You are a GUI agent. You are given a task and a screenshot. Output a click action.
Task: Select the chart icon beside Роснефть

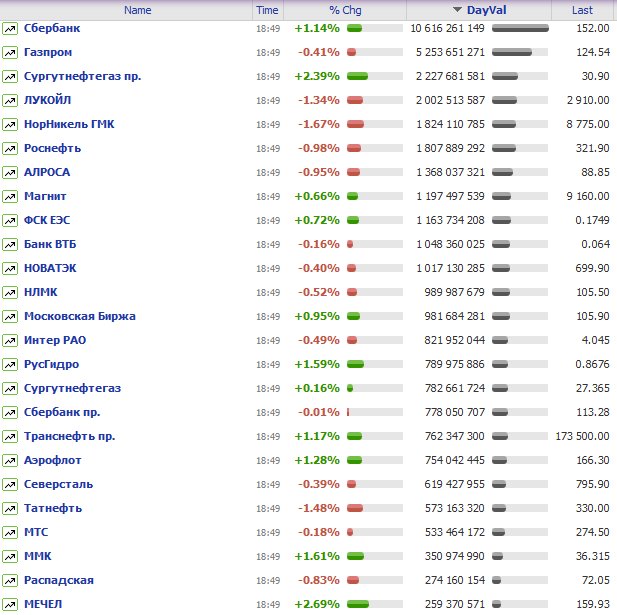pyautogui.click(x=10, y=148)
